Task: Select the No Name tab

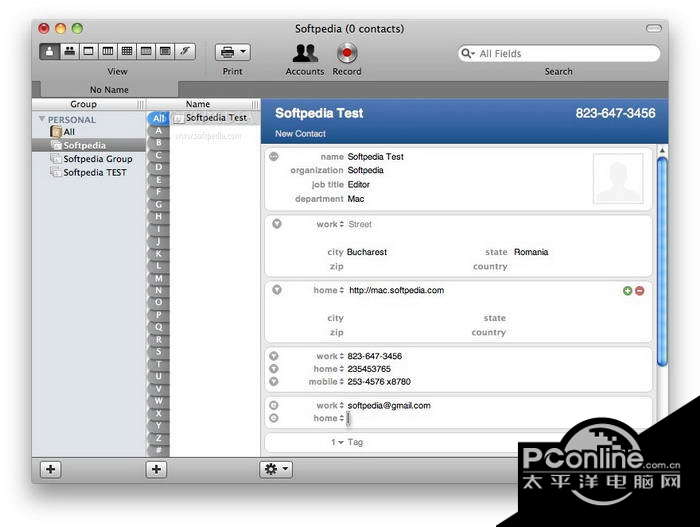Action: (109, 90)
